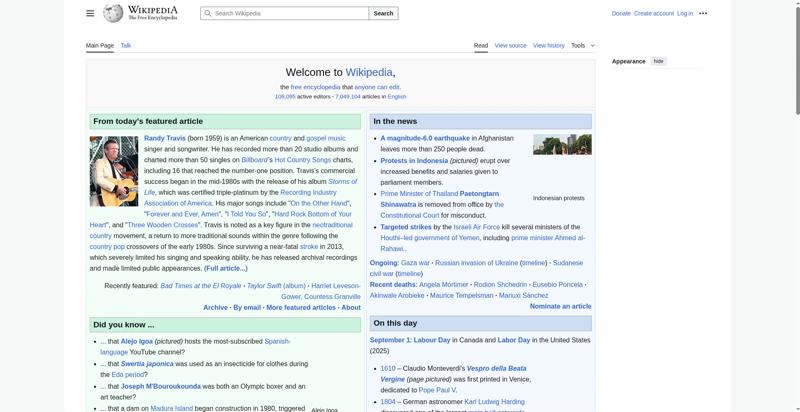Viewport: 800px width, 412px height.
Task: Open the Constitutional Court link
Action: pyautogui.click(x=410, y=215)
